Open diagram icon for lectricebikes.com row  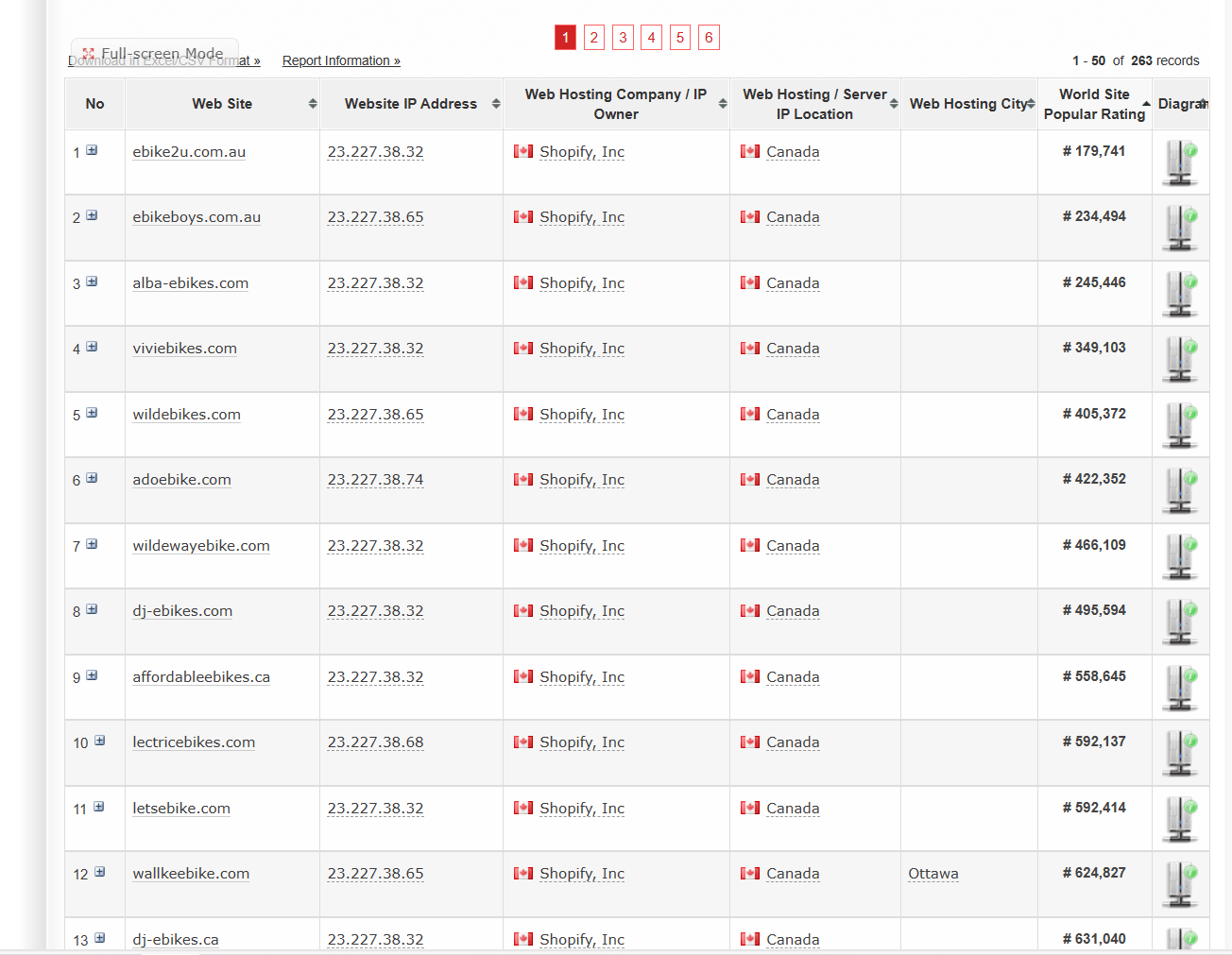pyautogui.click(x=1180, y=753)
